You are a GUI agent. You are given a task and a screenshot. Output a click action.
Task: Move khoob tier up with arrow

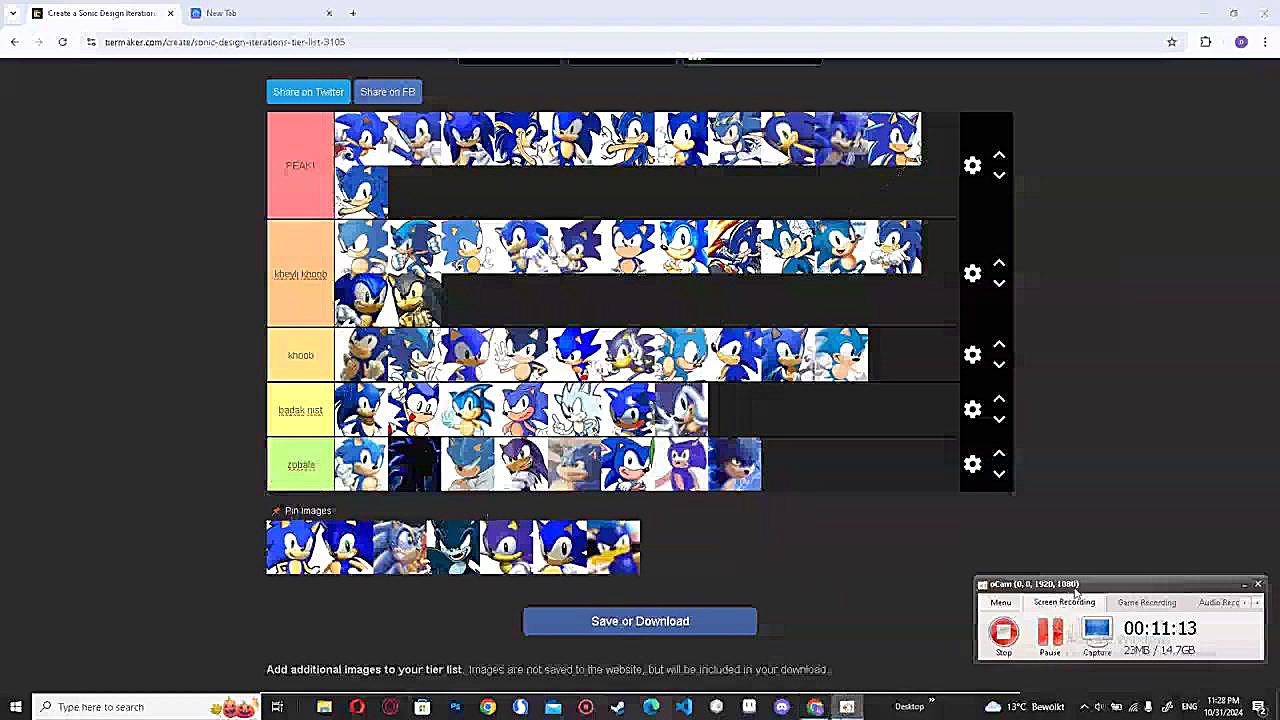[x=999, y=345]
